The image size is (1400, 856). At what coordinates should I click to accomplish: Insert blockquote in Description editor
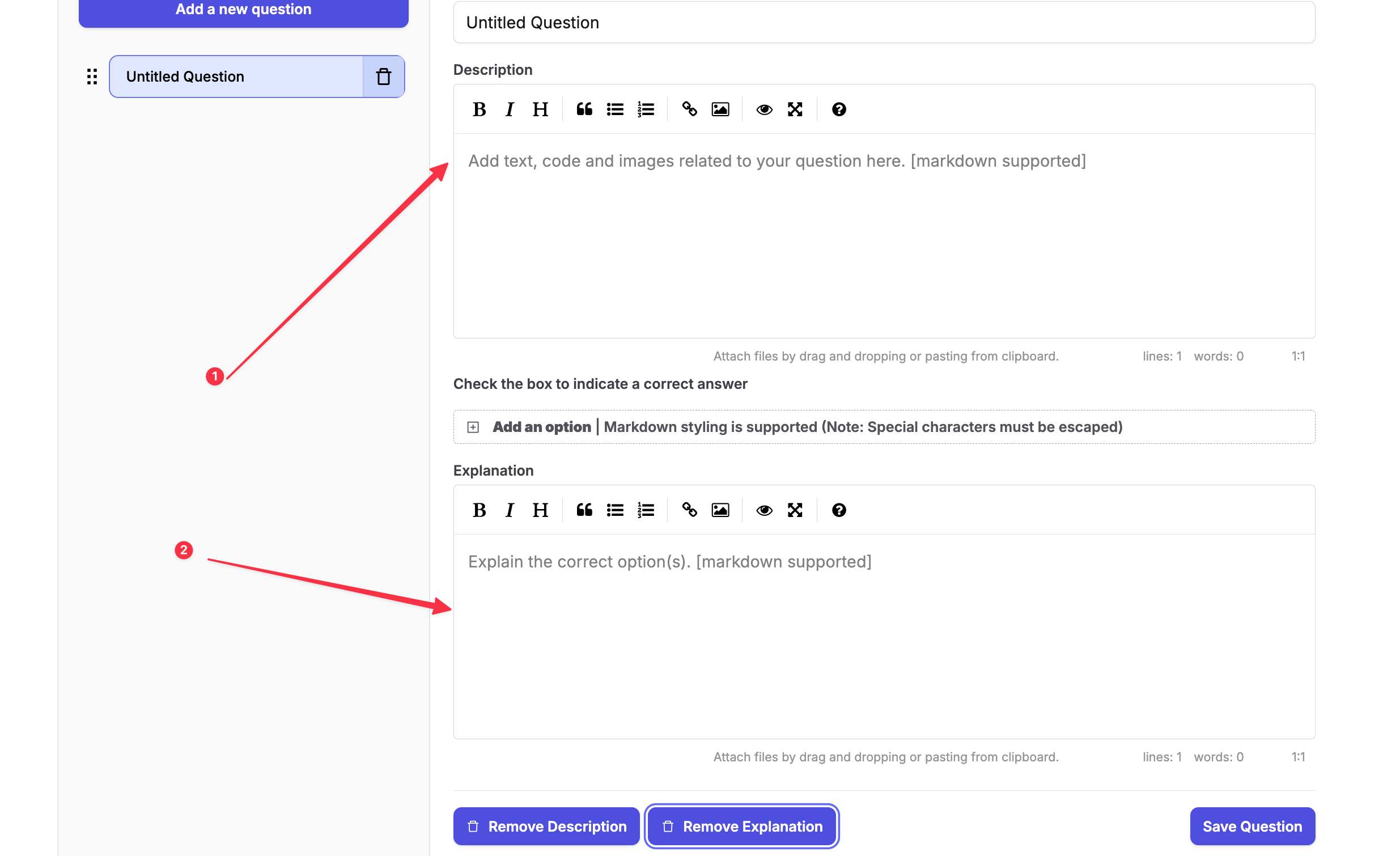(x=584, y=109)
